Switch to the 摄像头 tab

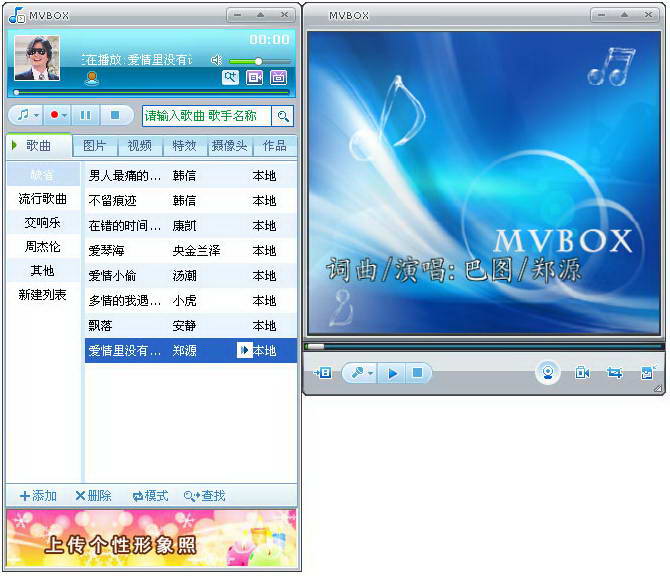230,146
